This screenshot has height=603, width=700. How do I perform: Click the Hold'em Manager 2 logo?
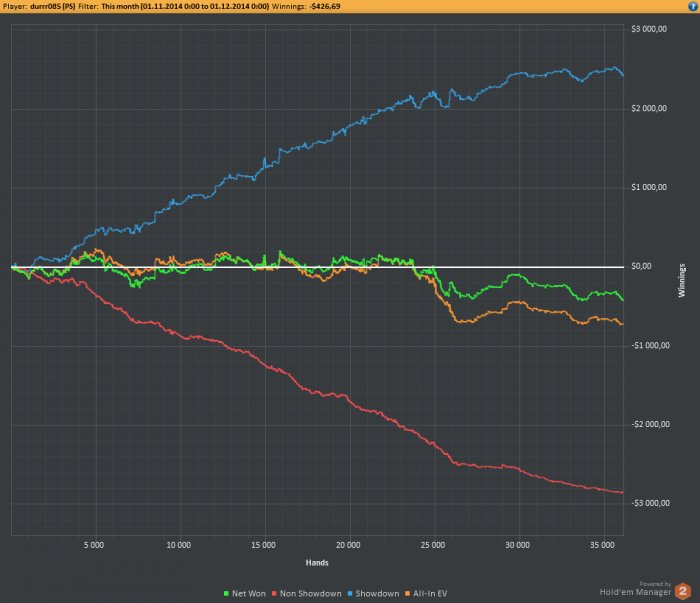pyautogui.click(x=682, y=591)
